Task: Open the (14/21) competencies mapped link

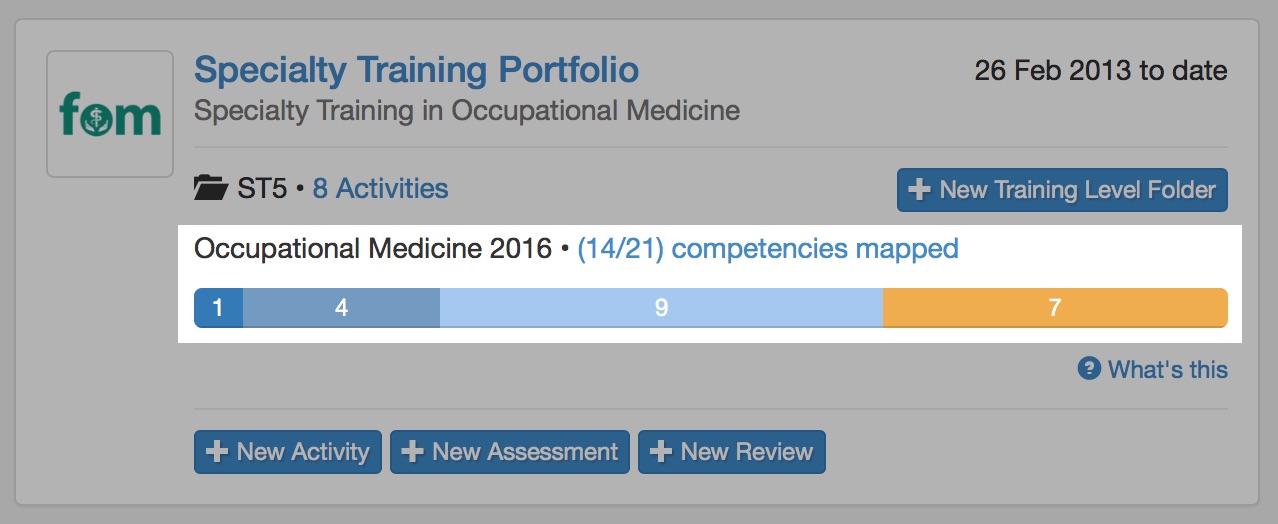Action: pyautogui.click(x=768, y=248)
